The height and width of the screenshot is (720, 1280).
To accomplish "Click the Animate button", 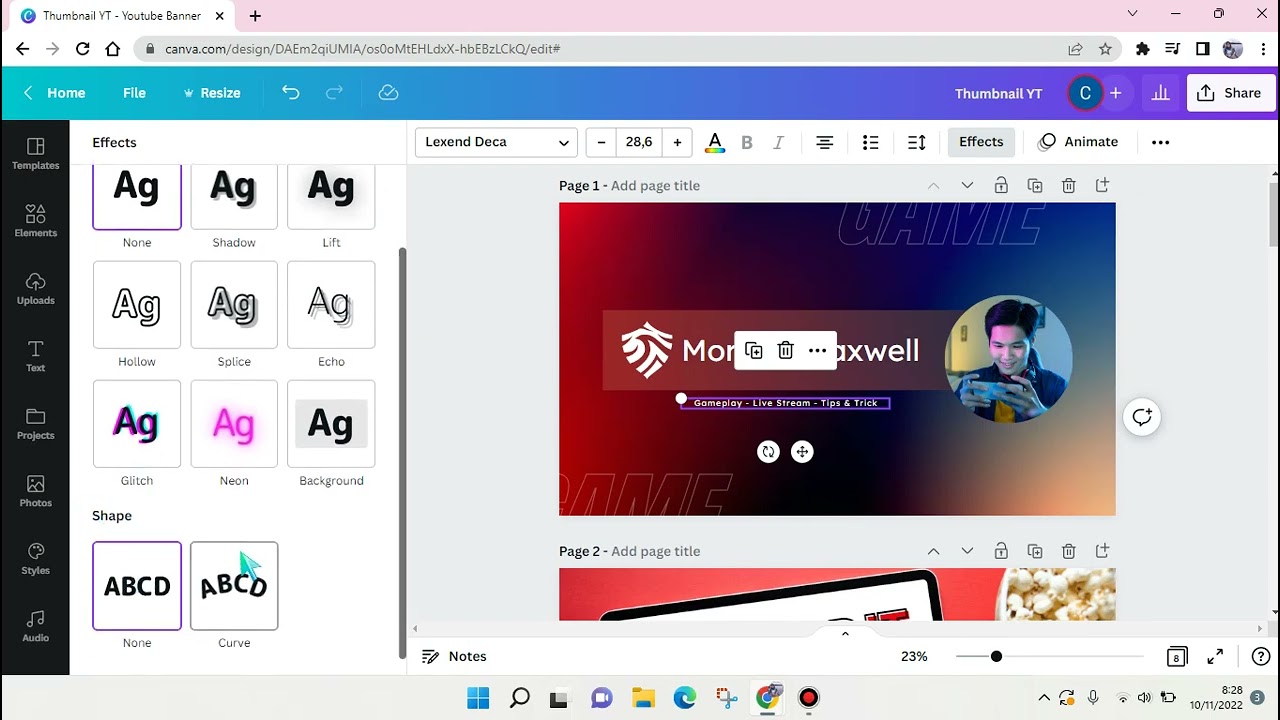I will pos(1078,142).
